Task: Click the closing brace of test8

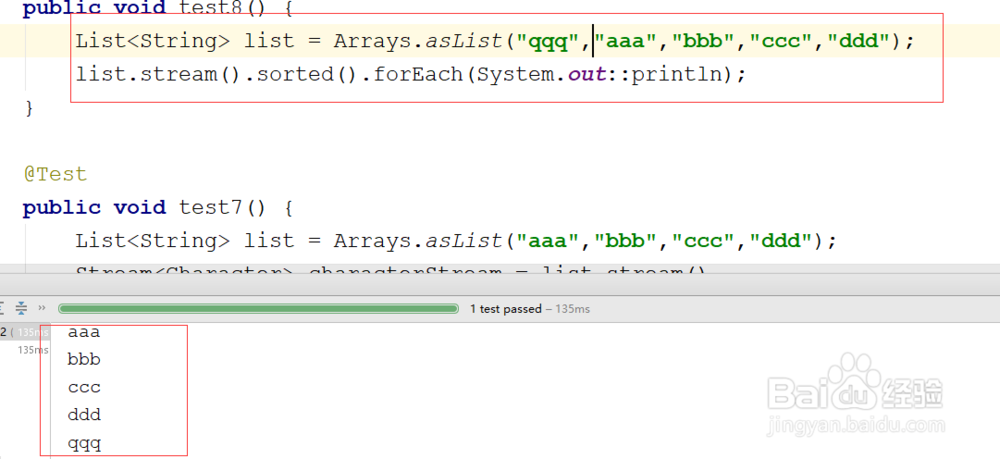Action: pyautogui.click(x=29, y=107)
